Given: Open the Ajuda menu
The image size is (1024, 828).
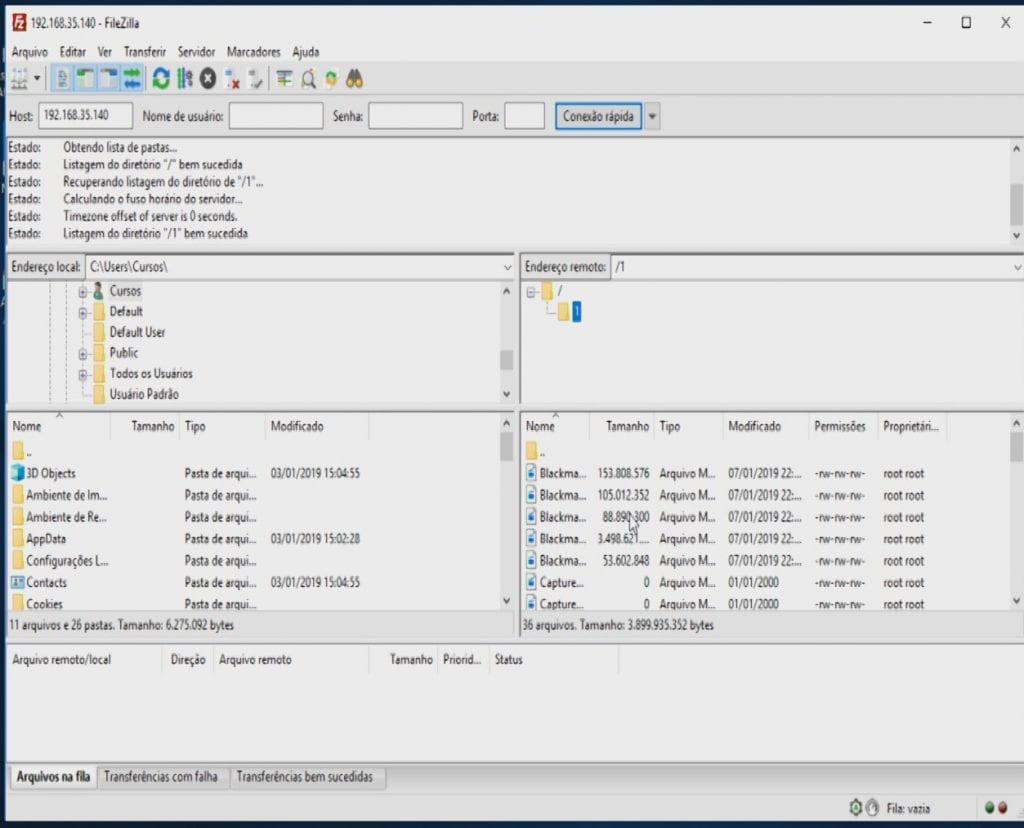Looking at the screenshot, I should 306,52.
